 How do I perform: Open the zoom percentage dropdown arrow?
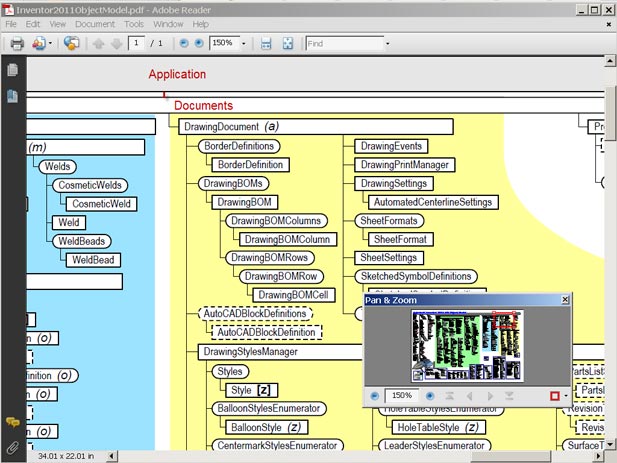243,44
